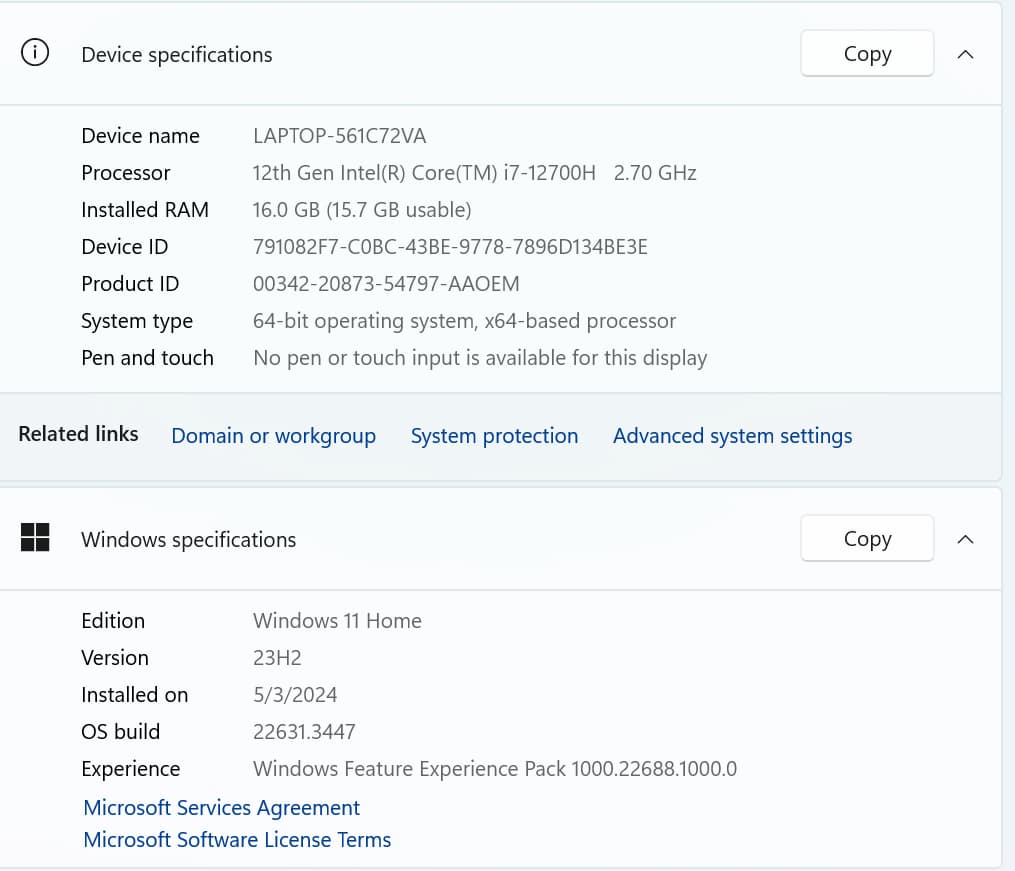Click the Processor label
This screenshot has height=871, width=1015.
[x=126, y=173]
